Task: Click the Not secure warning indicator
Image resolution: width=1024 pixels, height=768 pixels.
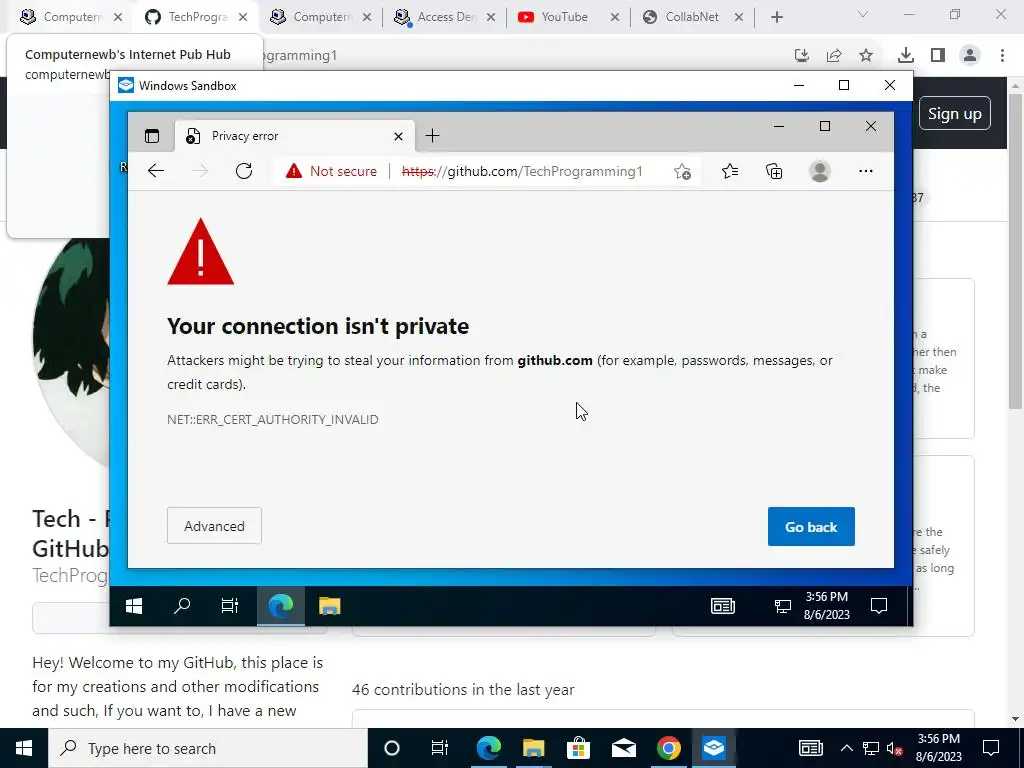Action: [331, 171]
